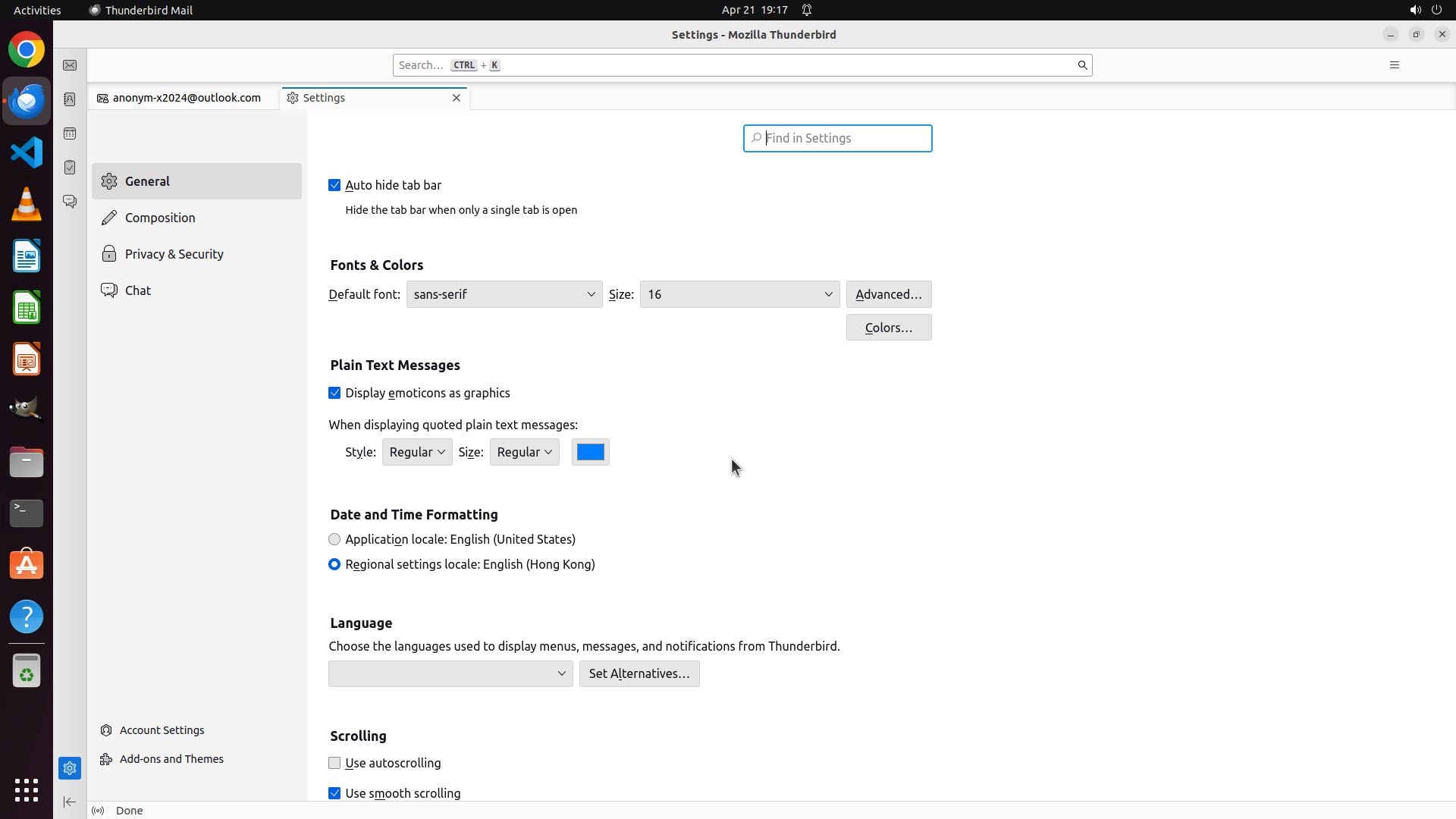Uncheck Auto hide tab bar
Screen dimensions: 1456x819
(334, 185)
